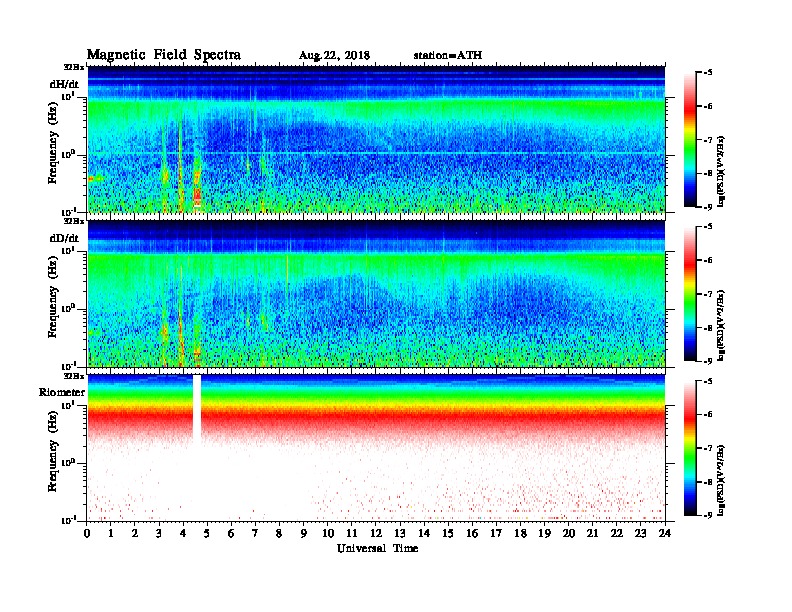Click the "14" tick on Universal Time axis
The height and width of the screenshot is (612, 792).
tap(424, 533)
